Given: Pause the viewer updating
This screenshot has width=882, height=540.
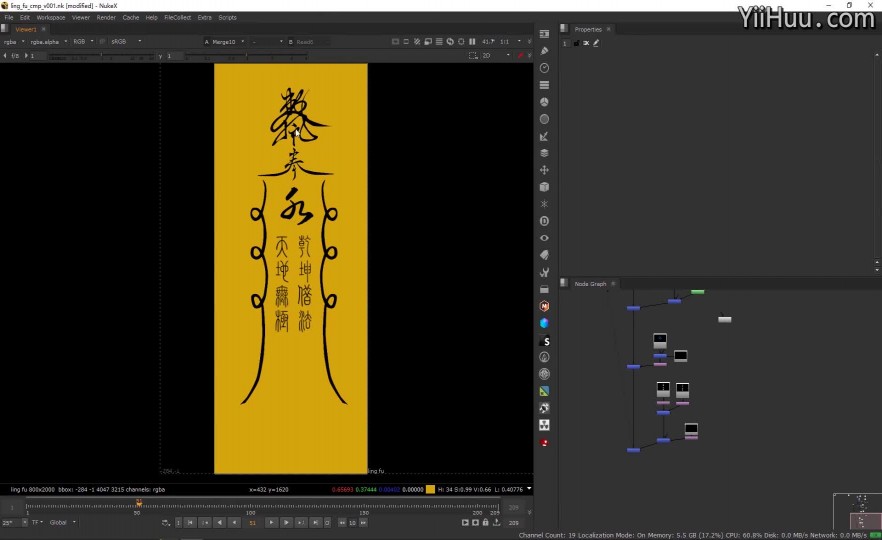Looking at the screenshot, I should tap(472, 42).
